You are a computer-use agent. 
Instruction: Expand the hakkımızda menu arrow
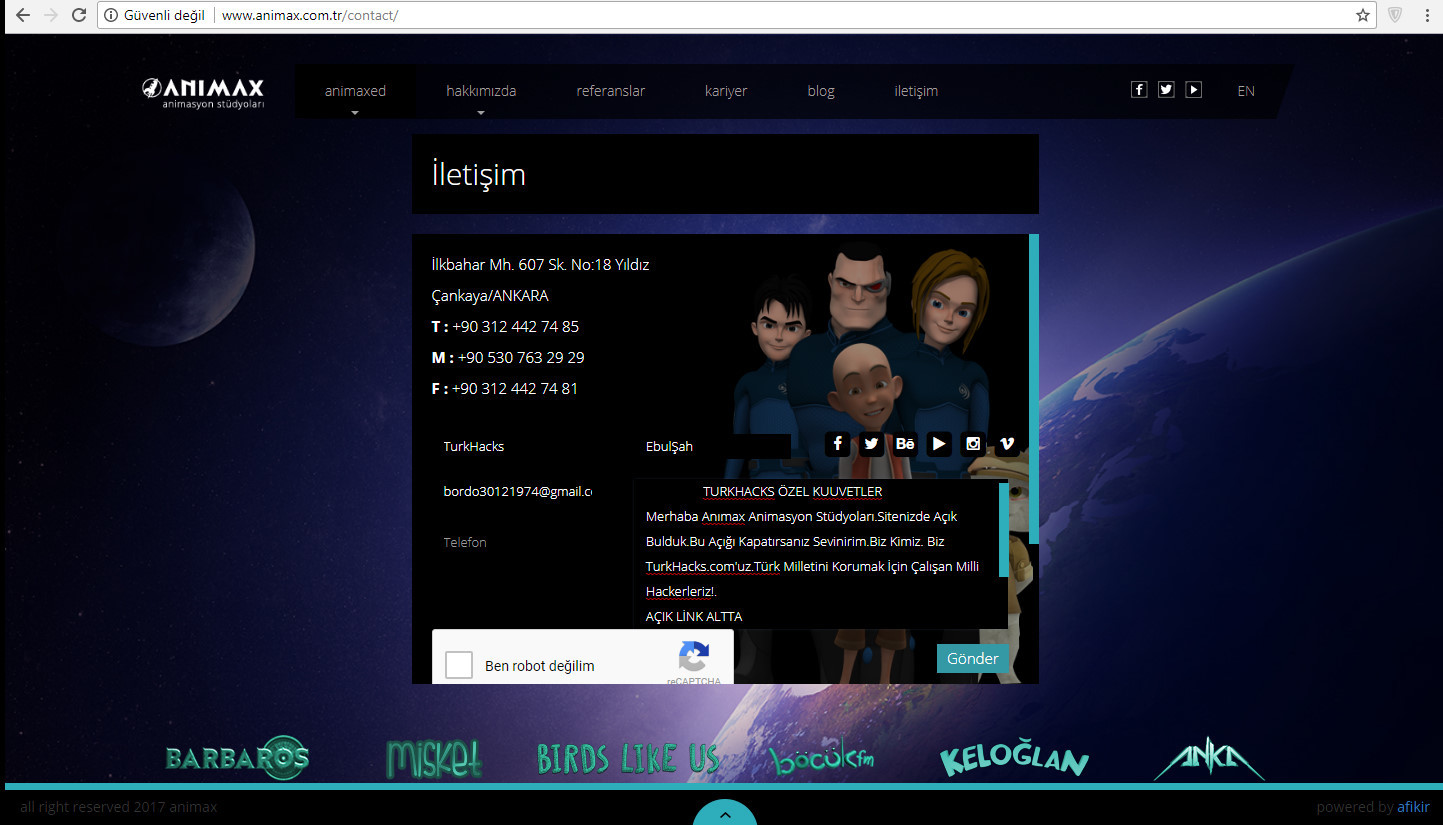[x=481, y=113]
